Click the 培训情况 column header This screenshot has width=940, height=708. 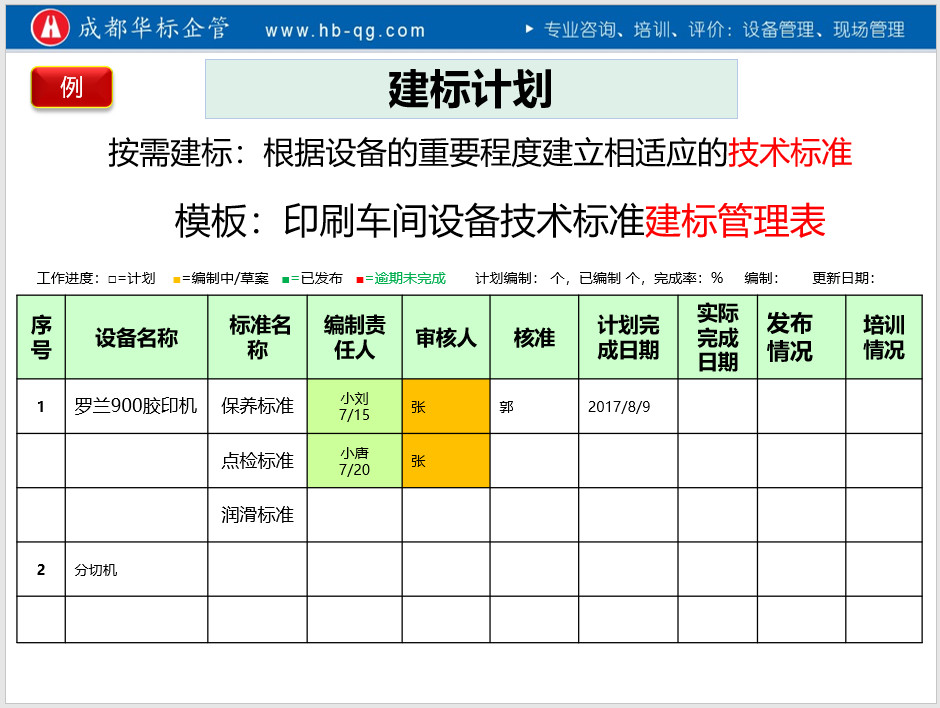(x=883, y=338)
